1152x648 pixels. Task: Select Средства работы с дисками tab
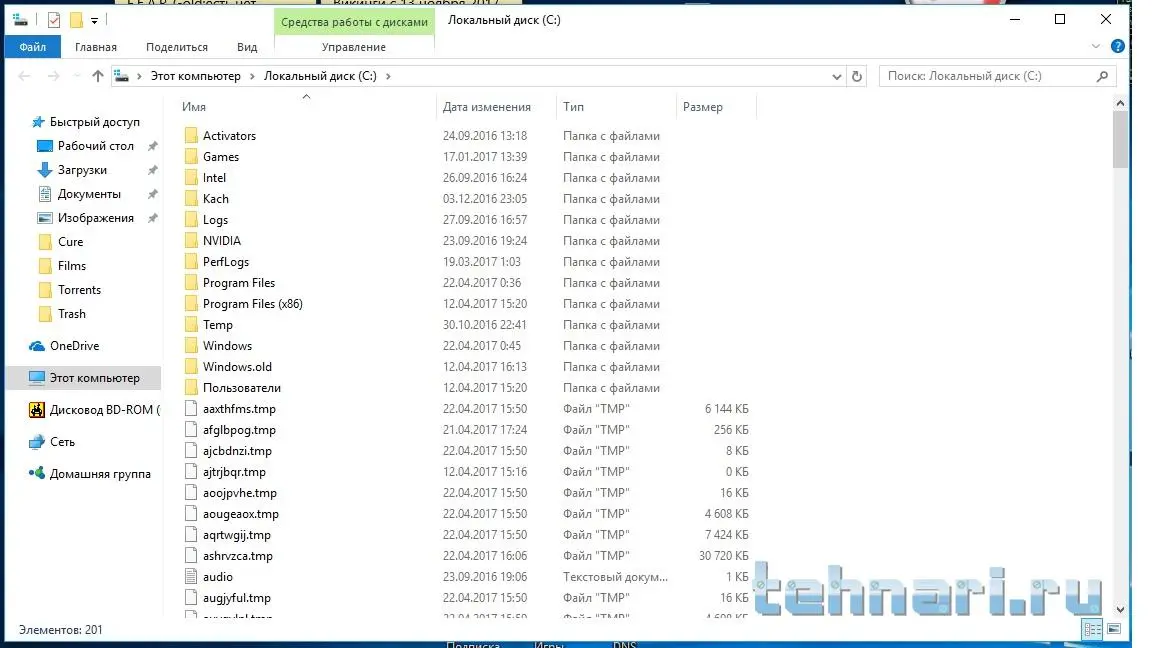point(354,22)
